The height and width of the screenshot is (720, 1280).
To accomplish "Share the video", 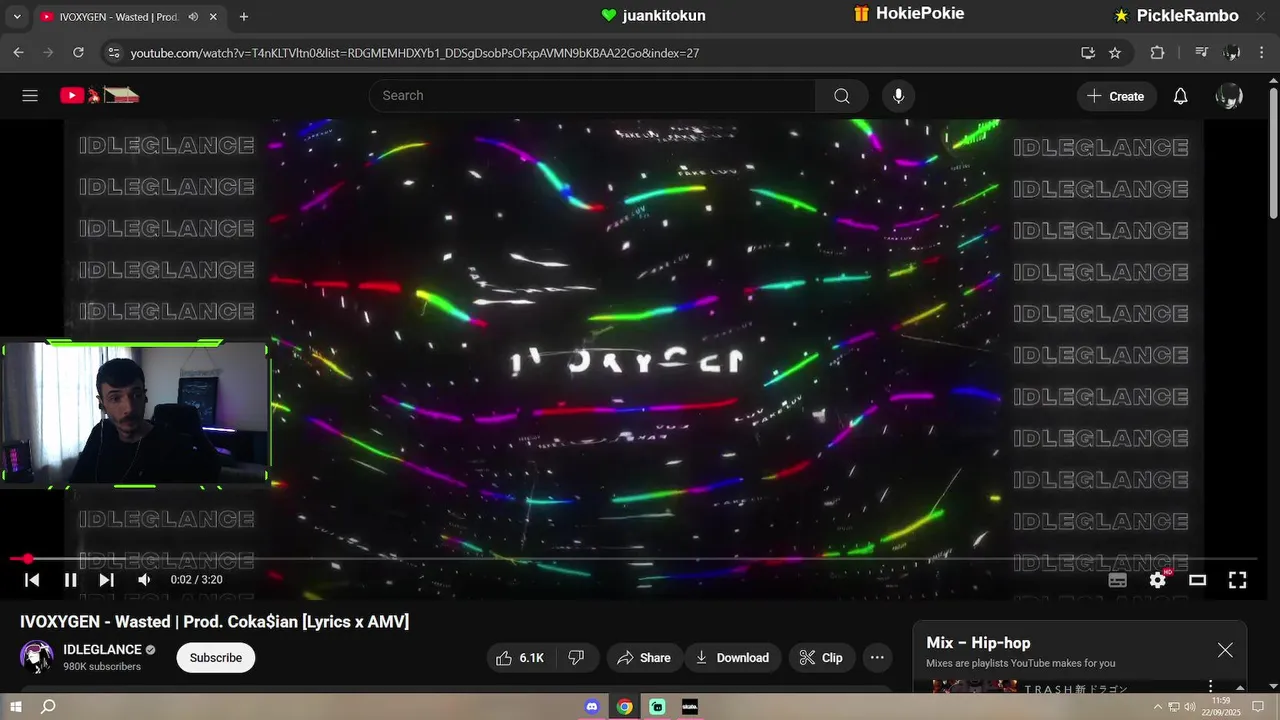I will (644, 658).
